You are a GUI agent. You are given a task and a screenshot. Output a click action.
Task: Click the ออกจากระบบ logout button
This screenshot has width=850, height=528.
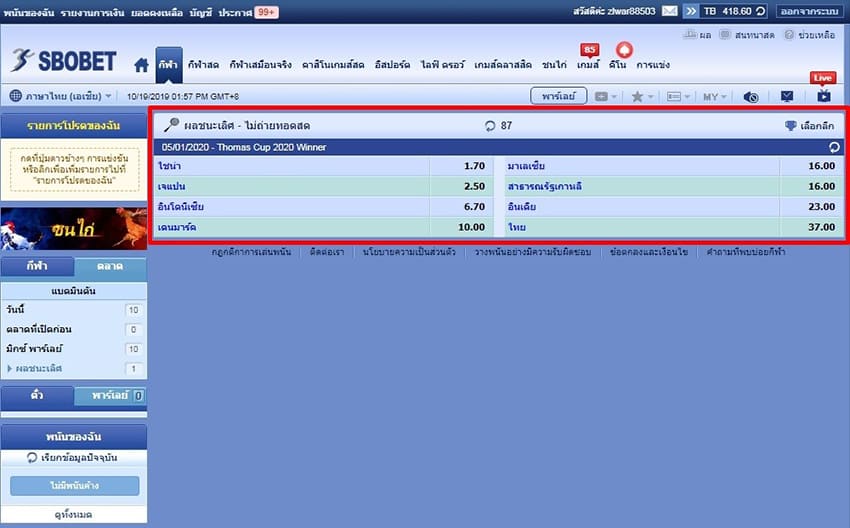pos(810,11)
